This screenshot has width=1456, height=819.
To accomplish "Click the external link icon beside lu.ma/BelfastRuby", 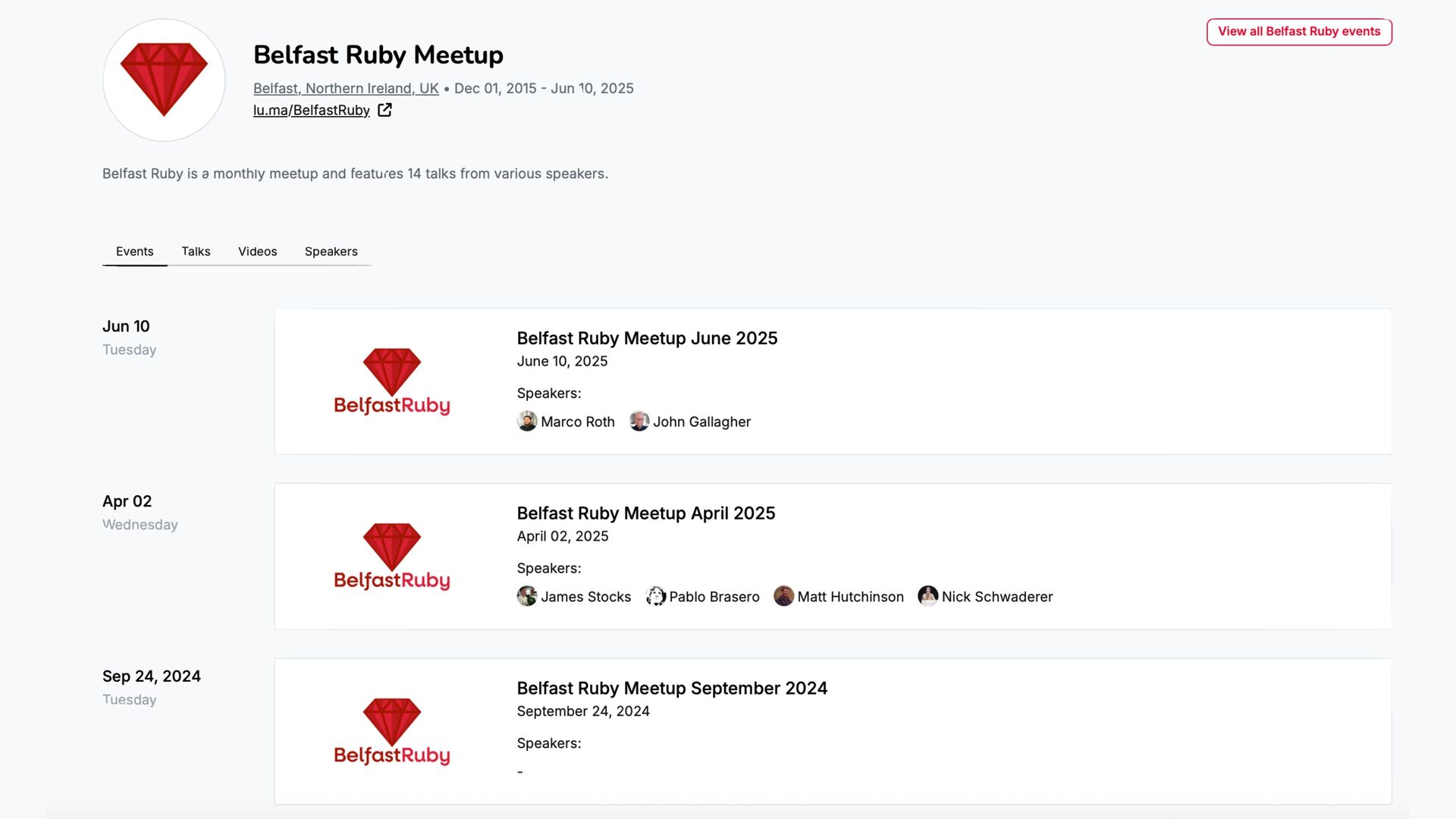I will (384, 110).
